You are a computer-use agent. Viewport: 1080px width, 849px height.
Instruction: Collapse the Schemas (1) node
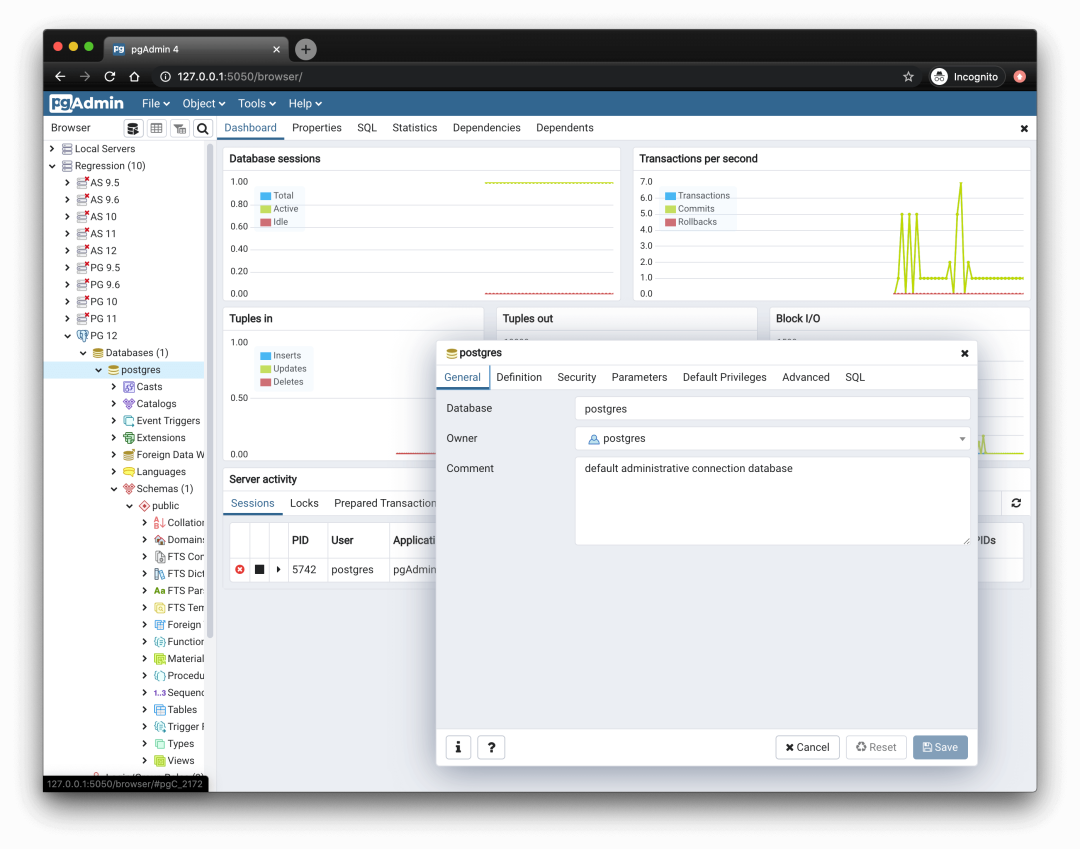click(114, 489)
